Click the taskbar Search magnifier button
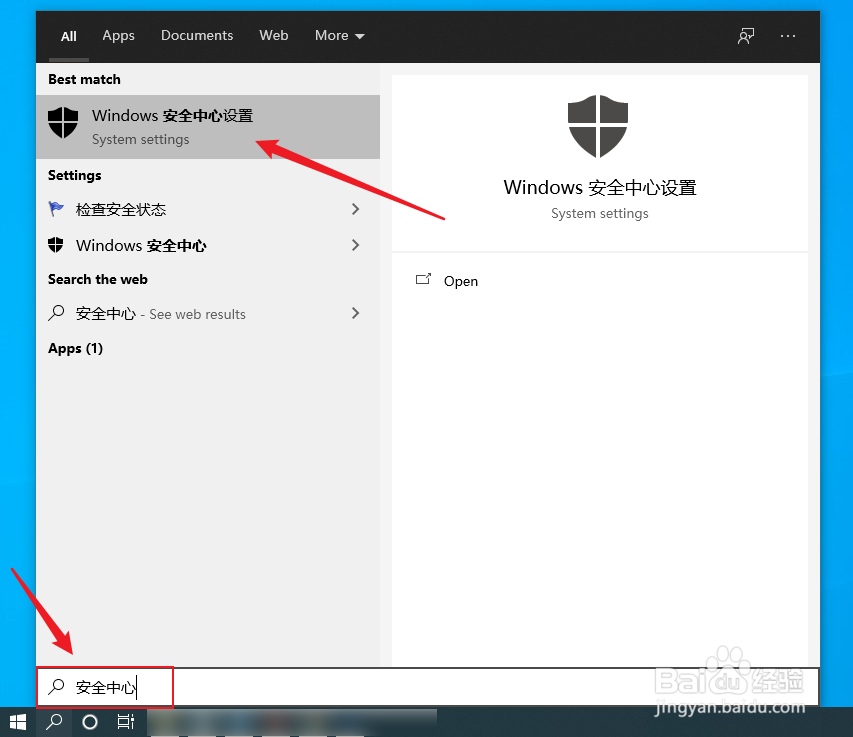This screenshot has height=737, width=853. (54, 722)
